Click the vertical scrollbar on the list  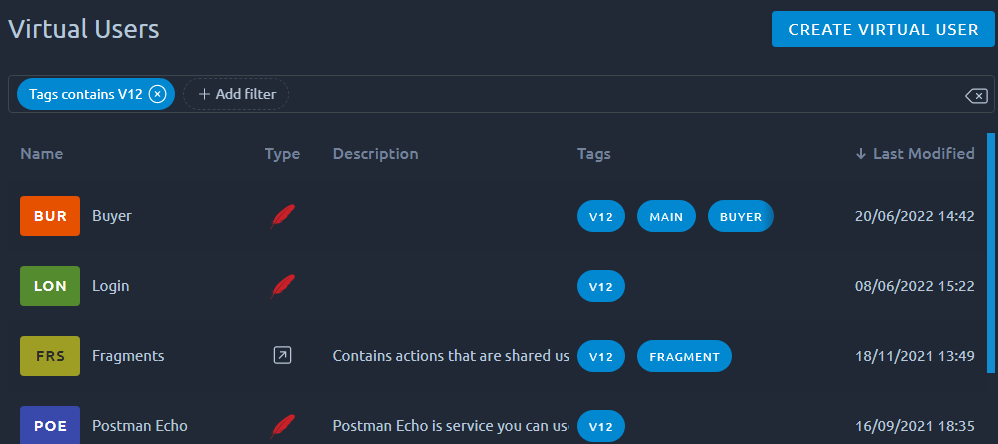[990, 253]
